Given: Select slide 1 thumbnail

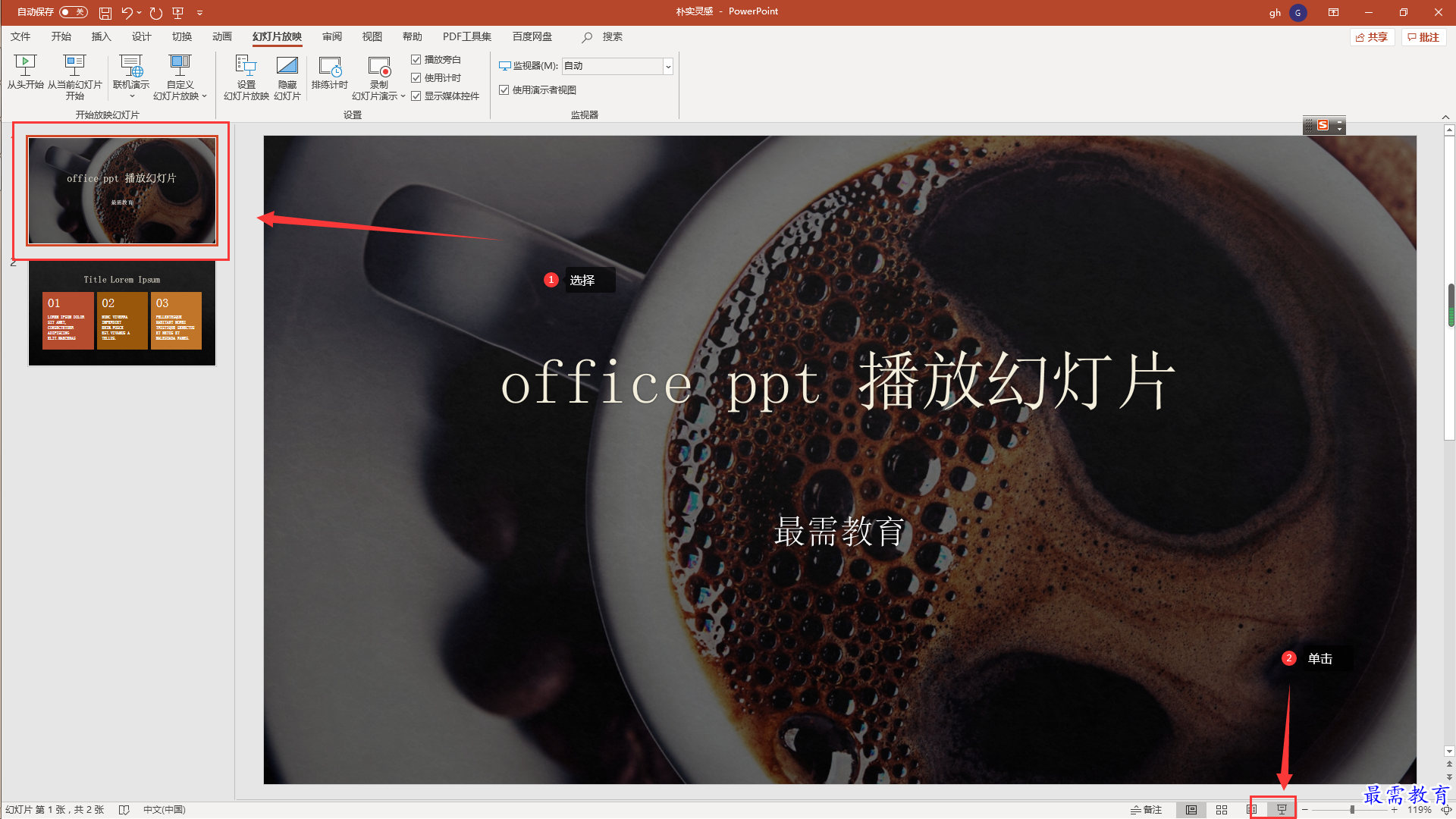Looking at the screenshot, I should coord(122,190).
